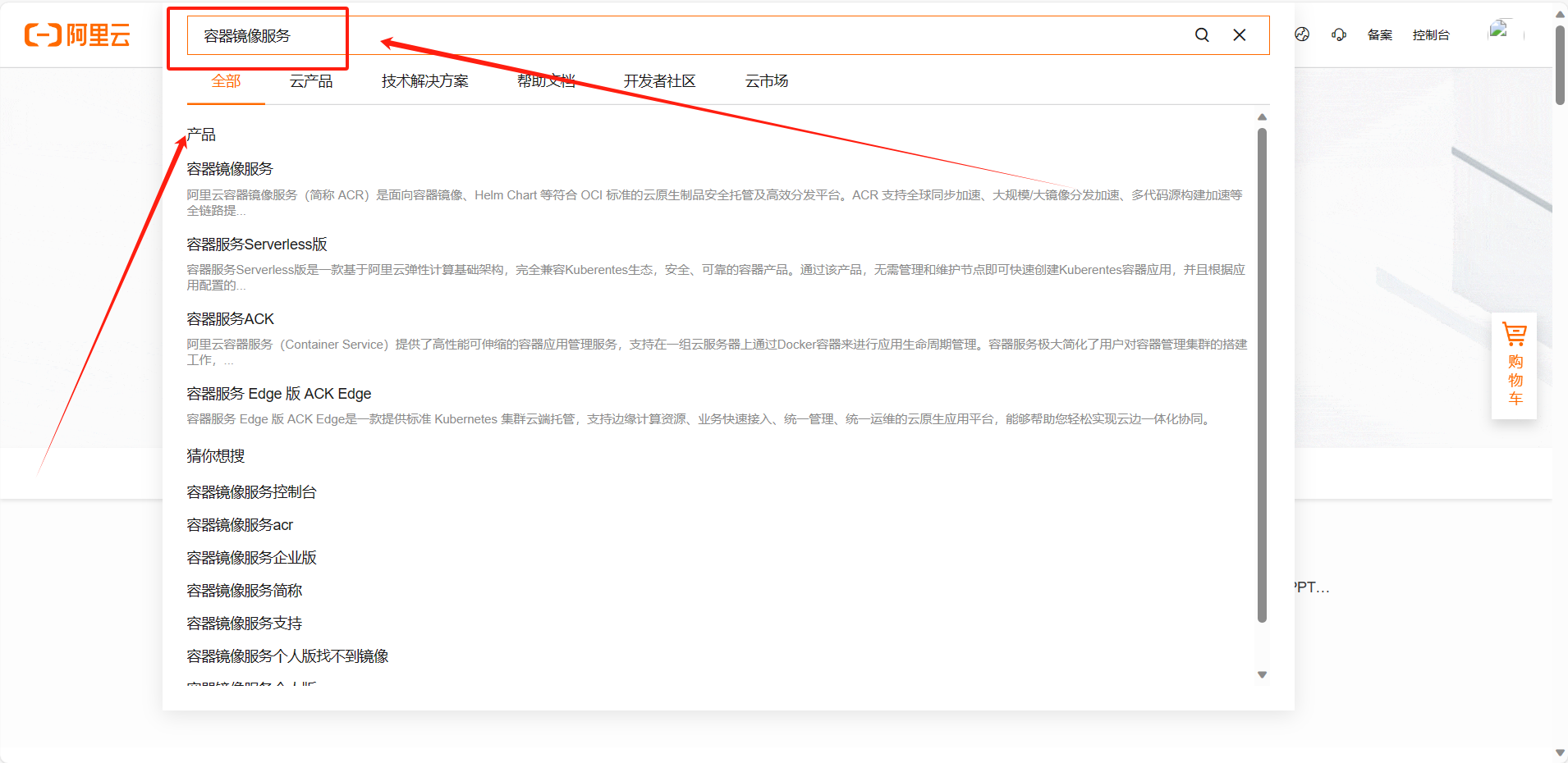This screenshot has width=1568, height=763.
Task: Open the 云市场 tab
Action: [x=766, y=81]
